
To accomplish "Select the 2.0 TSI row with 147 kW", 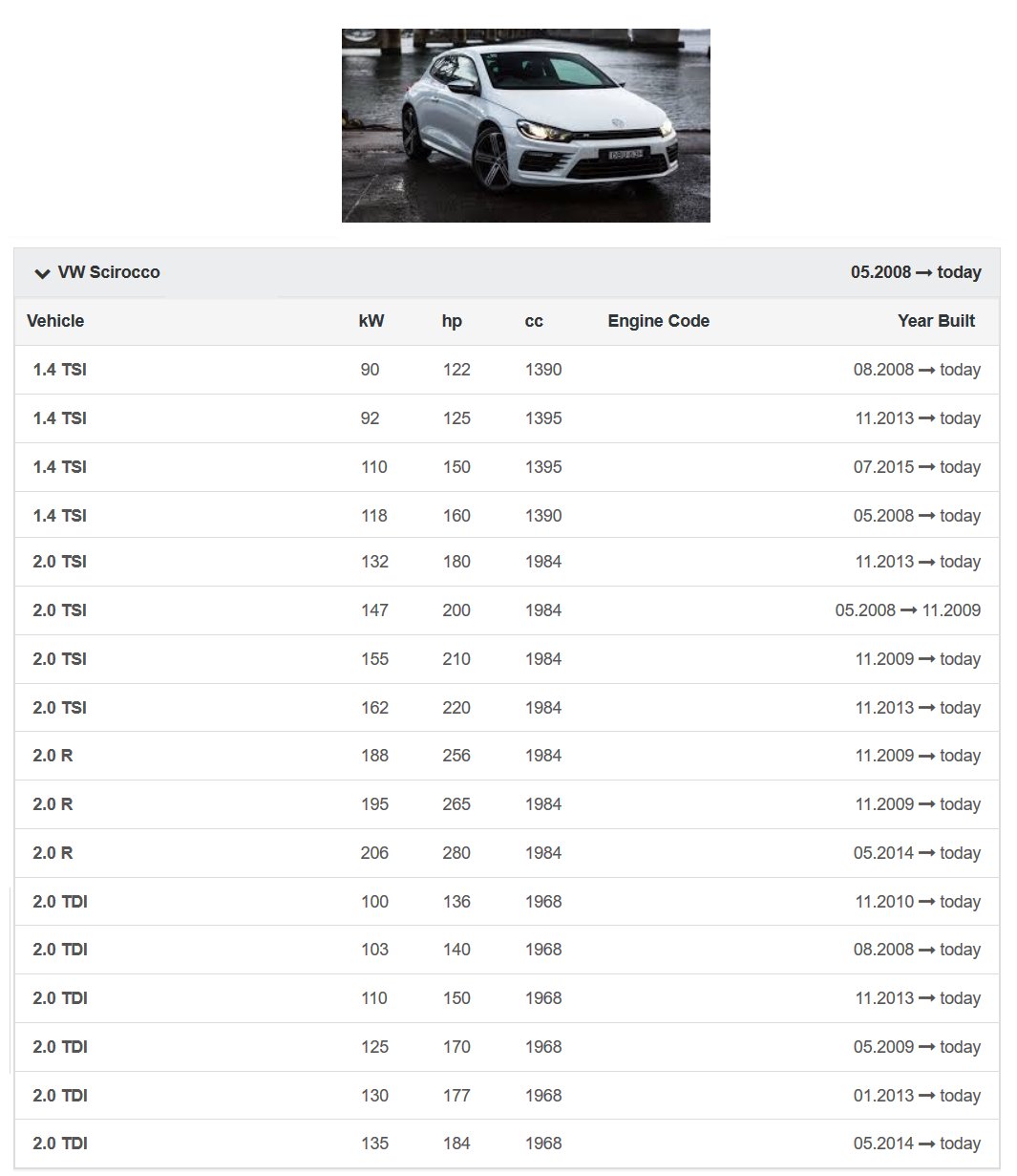I will coord(507,610).
